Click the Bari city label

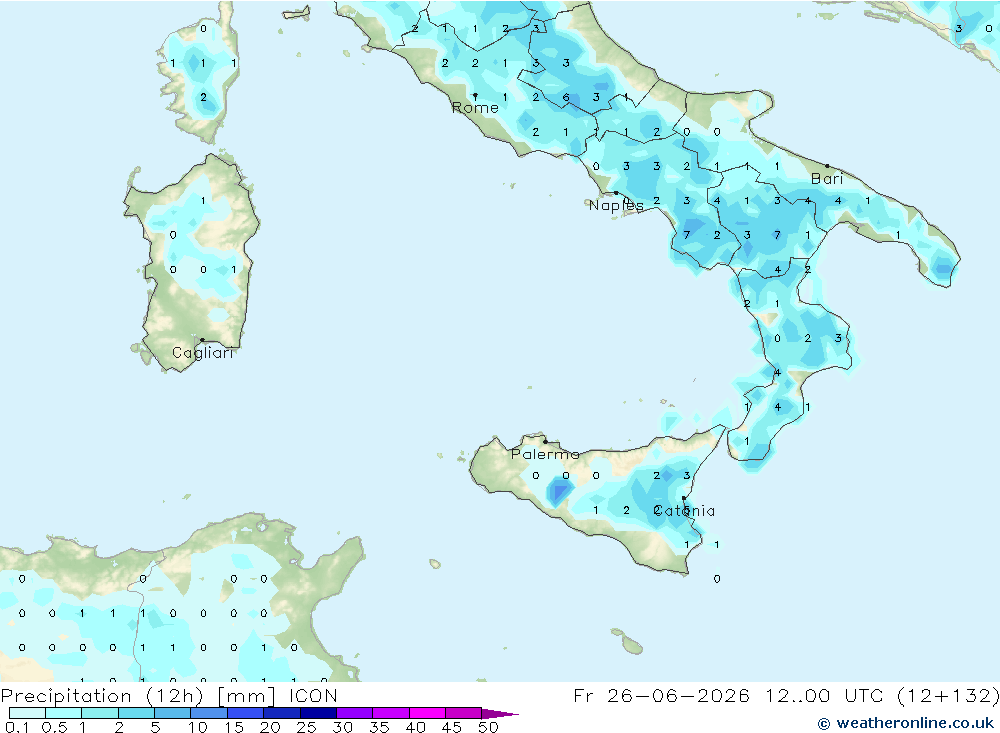pyautogui.click(x=827, y=179)
